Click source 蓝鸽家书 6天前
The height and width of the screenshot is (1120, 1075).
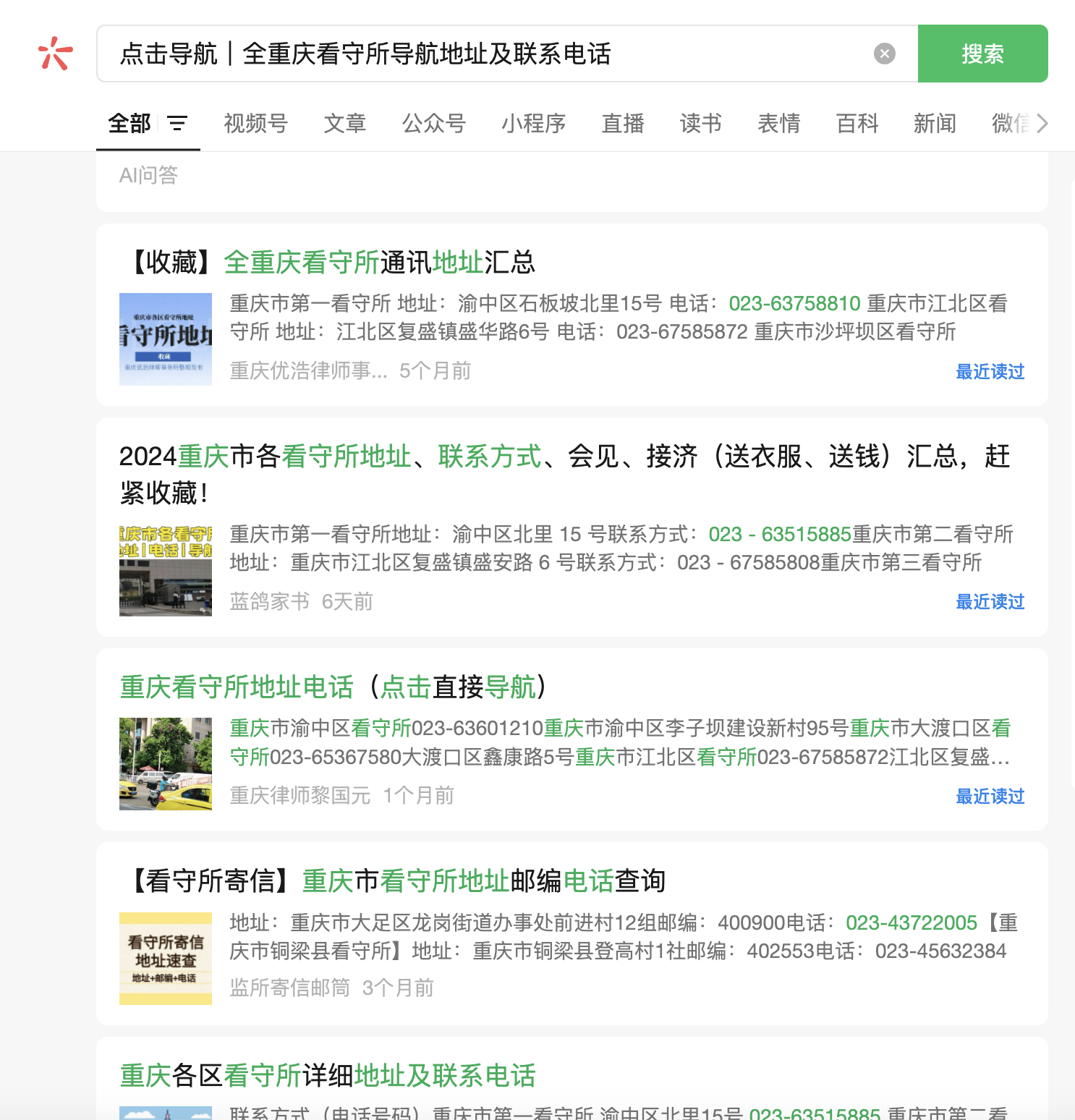(x=301, y=601)
